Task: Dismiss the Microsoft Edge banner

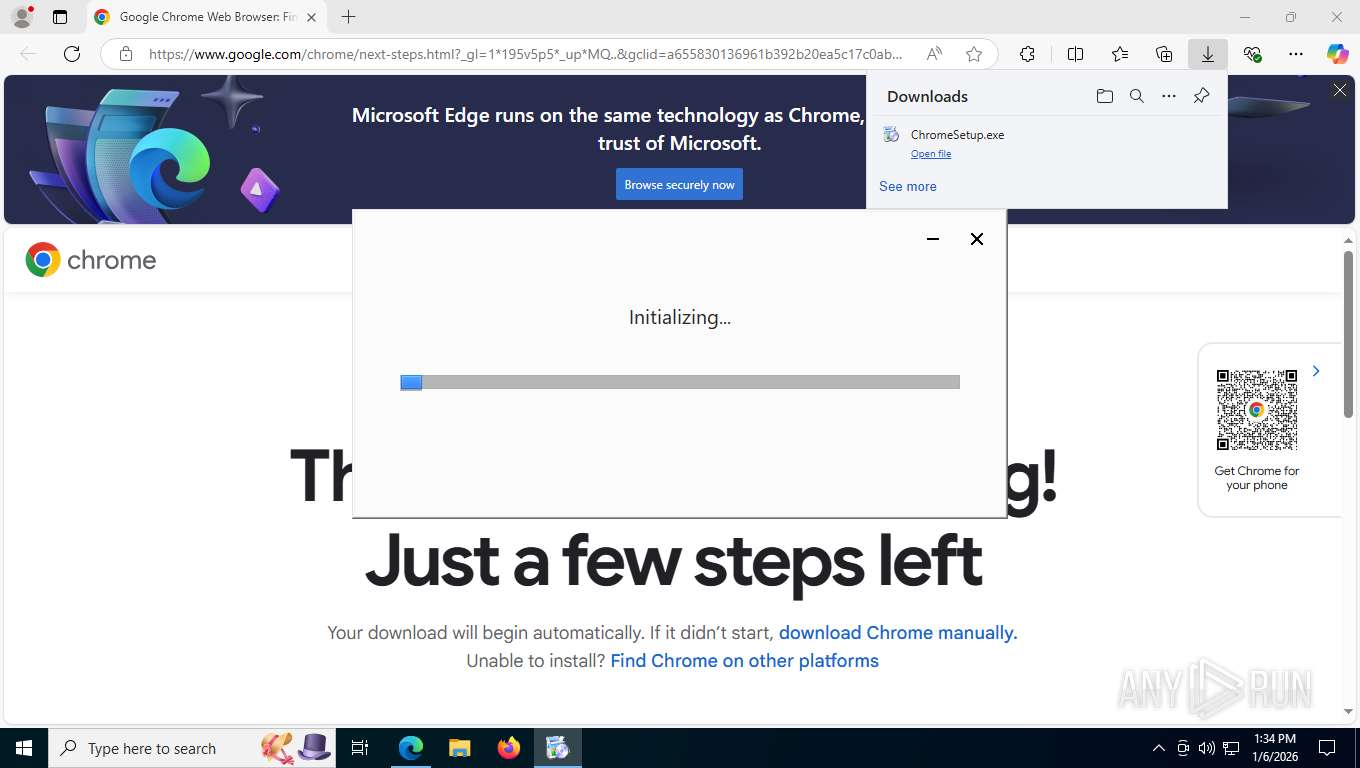Action: pyautogui.click(x=1339, y=91)
